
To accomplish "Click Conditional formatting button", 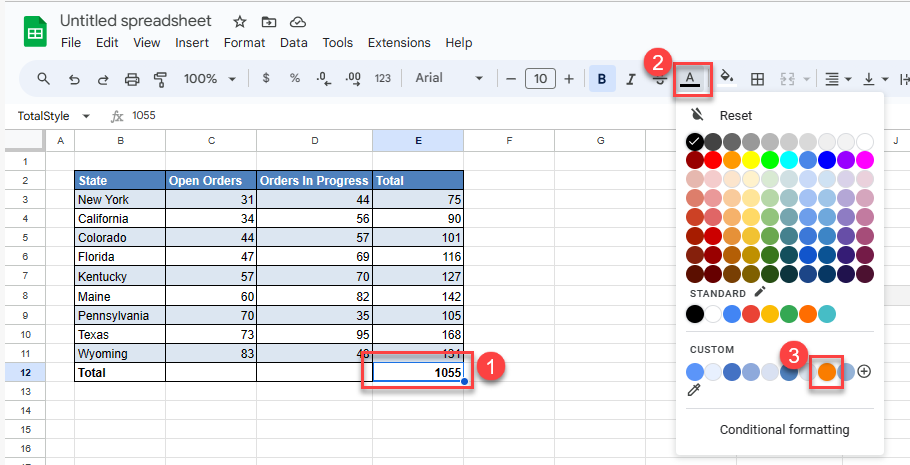I will click(x=784, y=430).
